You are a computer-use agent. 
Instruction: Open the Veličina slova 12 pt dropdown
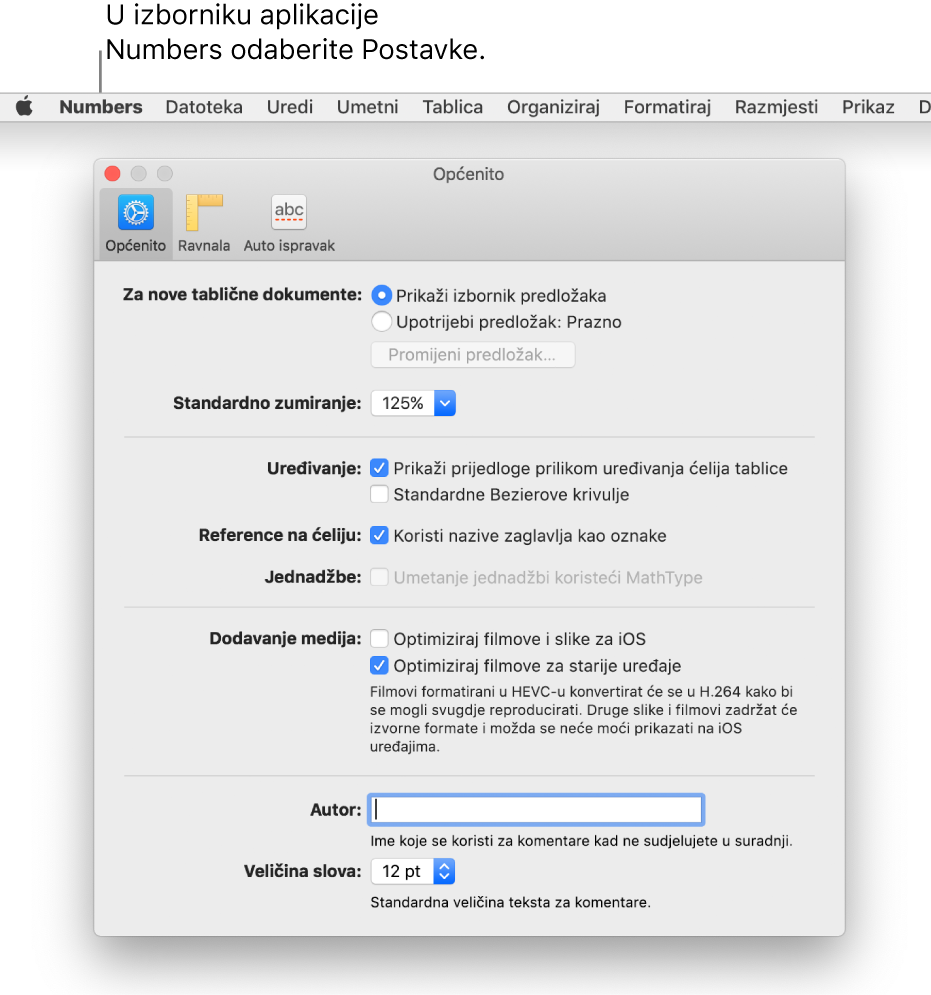pos(414,871)
